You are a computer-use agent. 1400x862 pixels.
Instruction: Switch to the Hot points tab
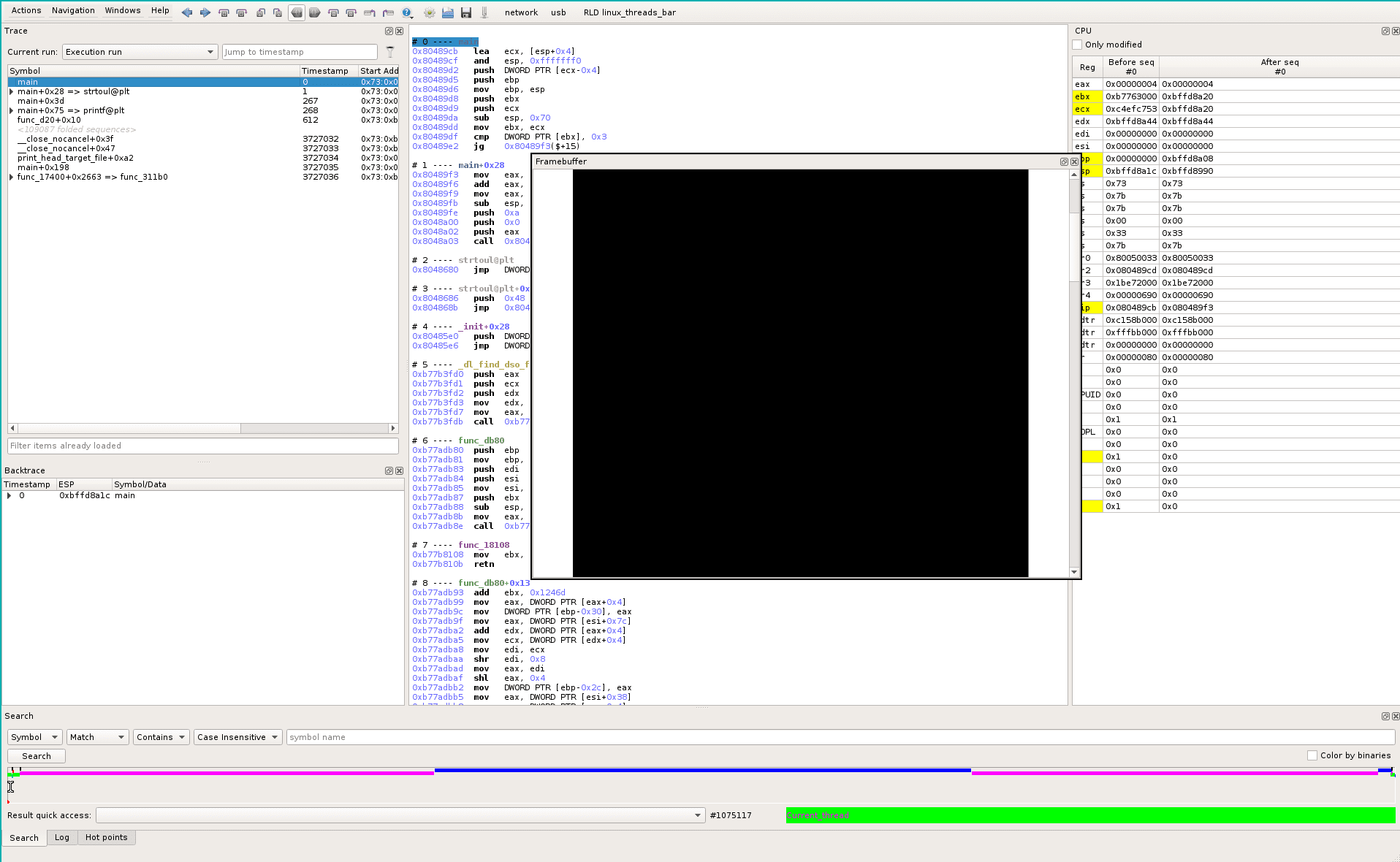[x=107, y=838]
